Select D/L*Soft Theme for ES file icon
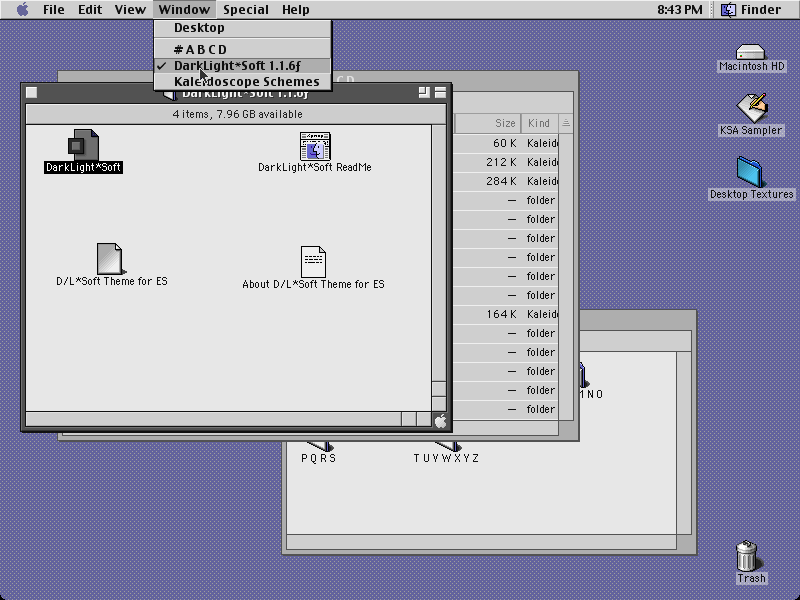This screenshot has height=600, width=800. 110,259
